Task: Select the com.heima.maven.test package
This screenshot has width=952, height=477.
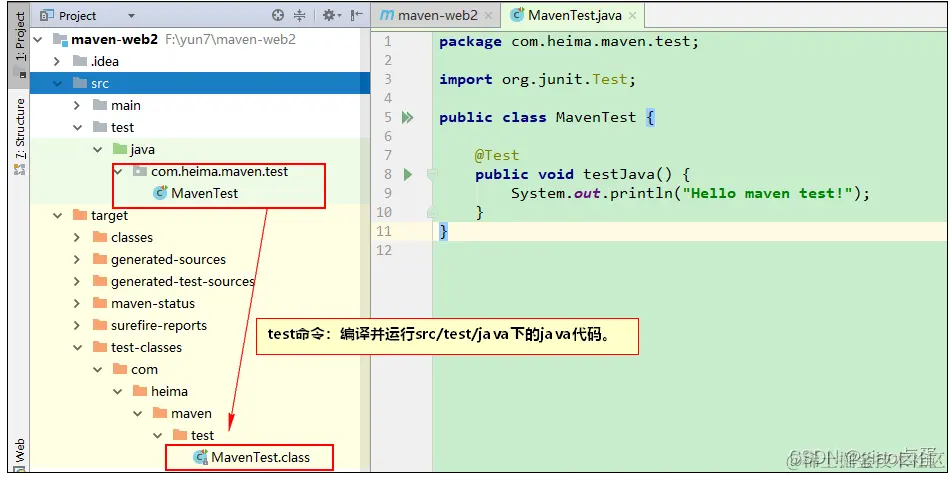Action: 219,171
